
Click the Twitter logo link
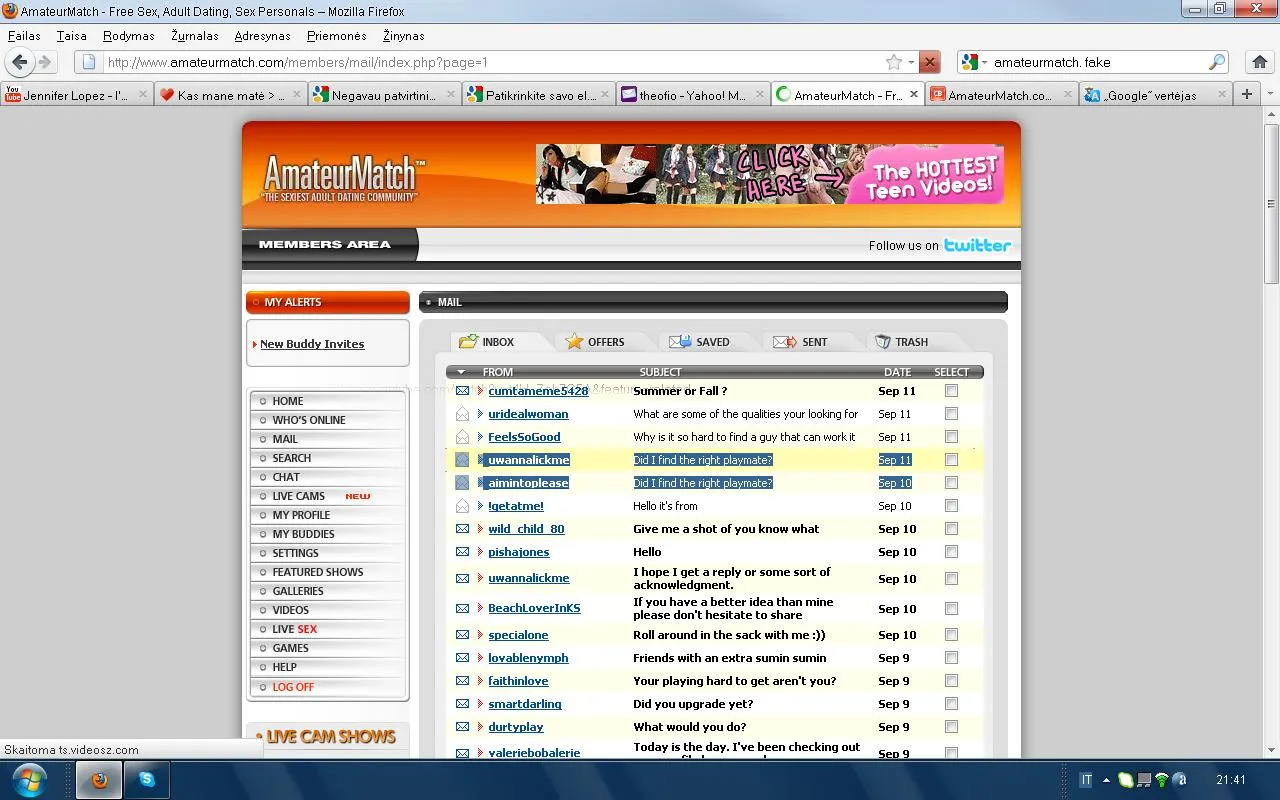[977, 245]
